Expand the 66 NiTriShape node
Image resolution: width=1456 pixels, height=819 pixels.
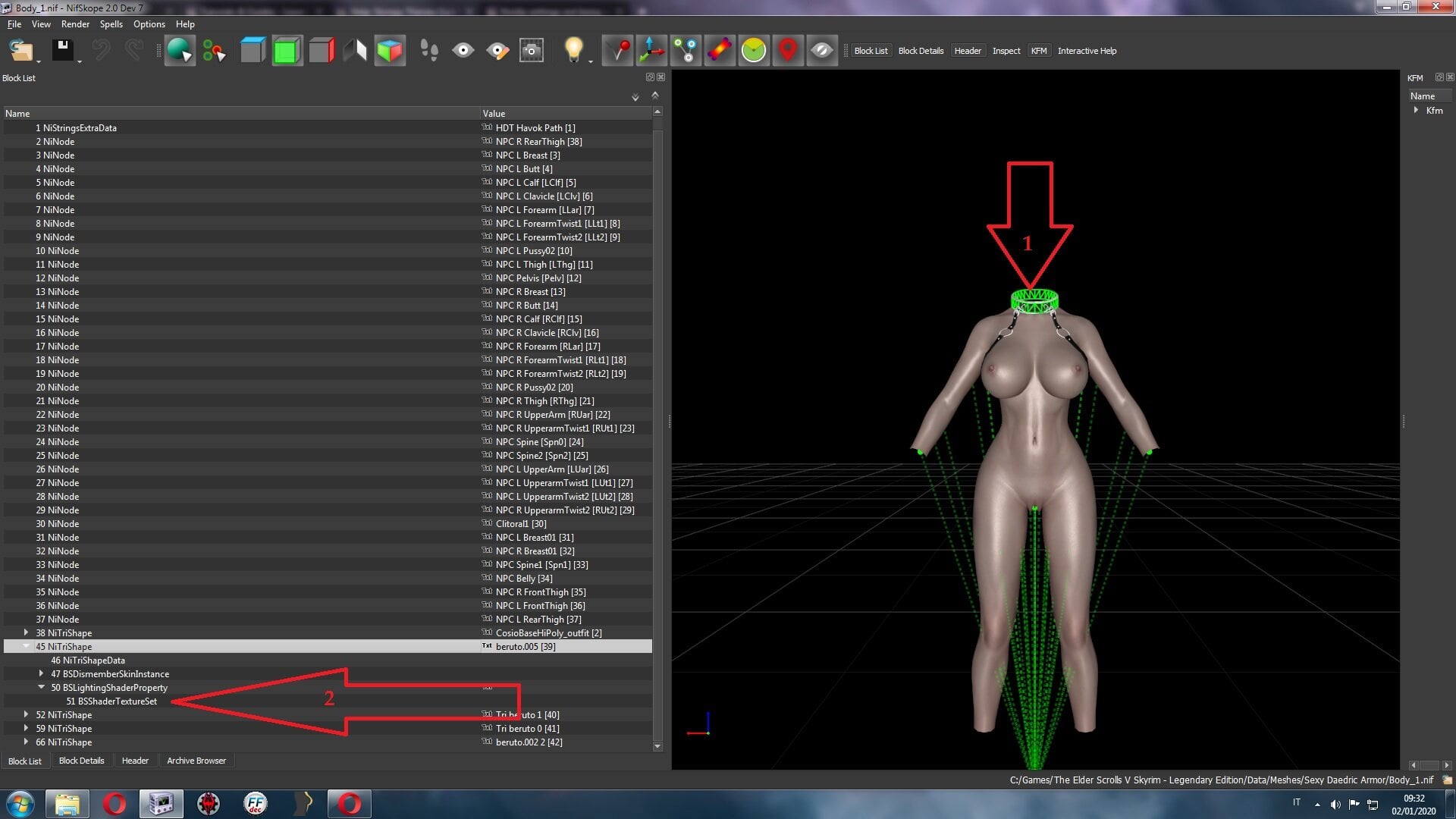click(26, 742)
